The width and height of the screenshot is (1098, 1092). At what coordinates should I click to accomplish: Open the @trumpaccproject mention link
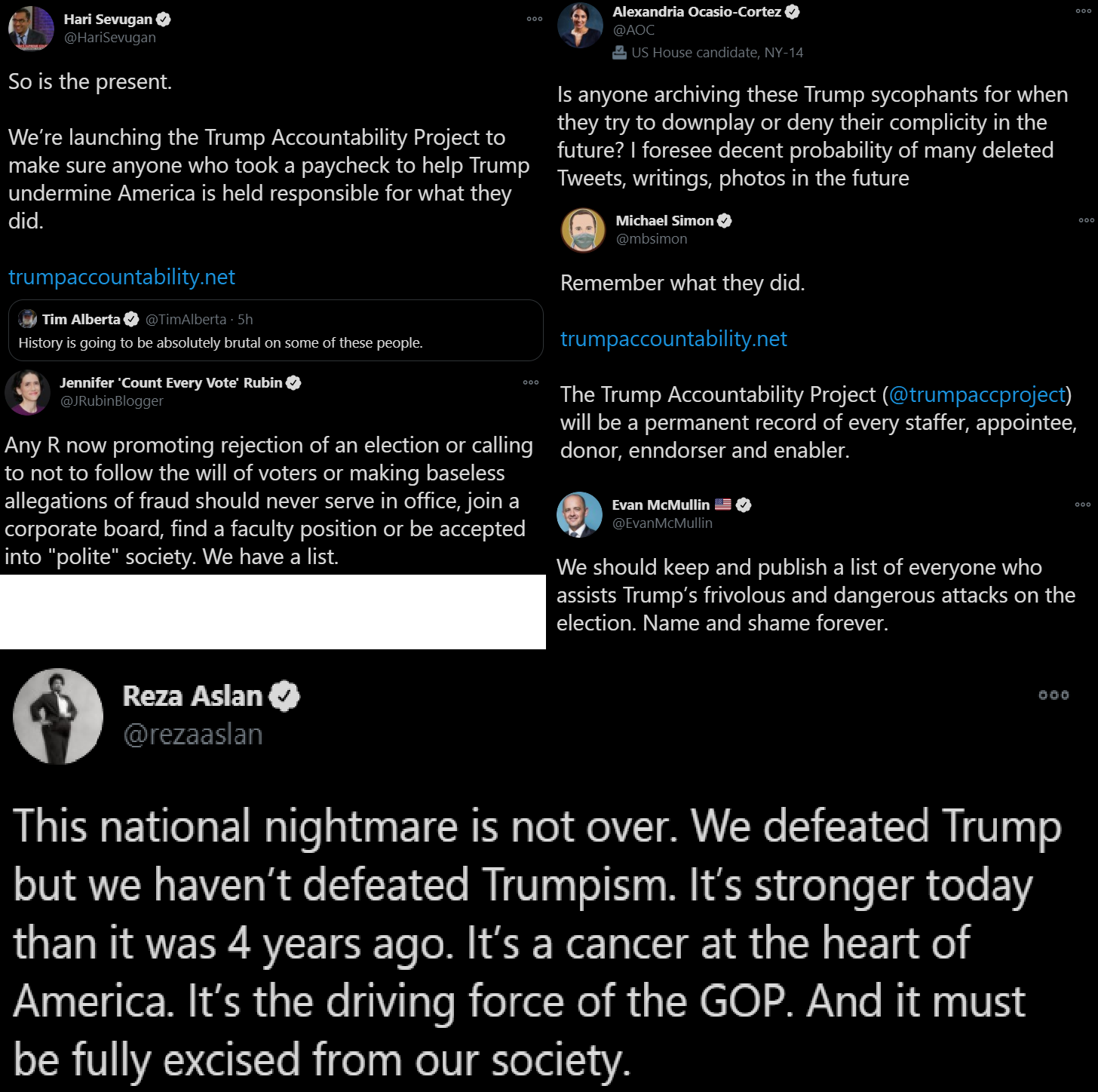[977, 394]
